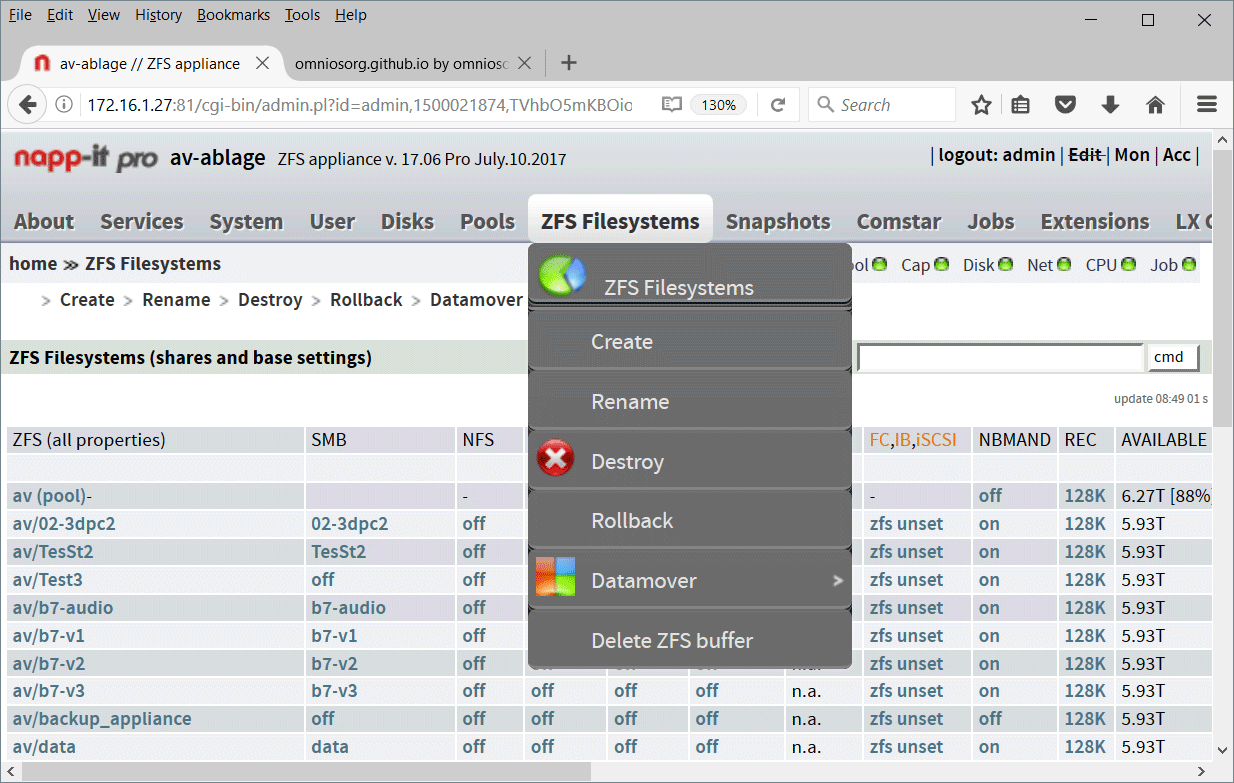Open the Firefox downloads arrow

point(1110,105)
